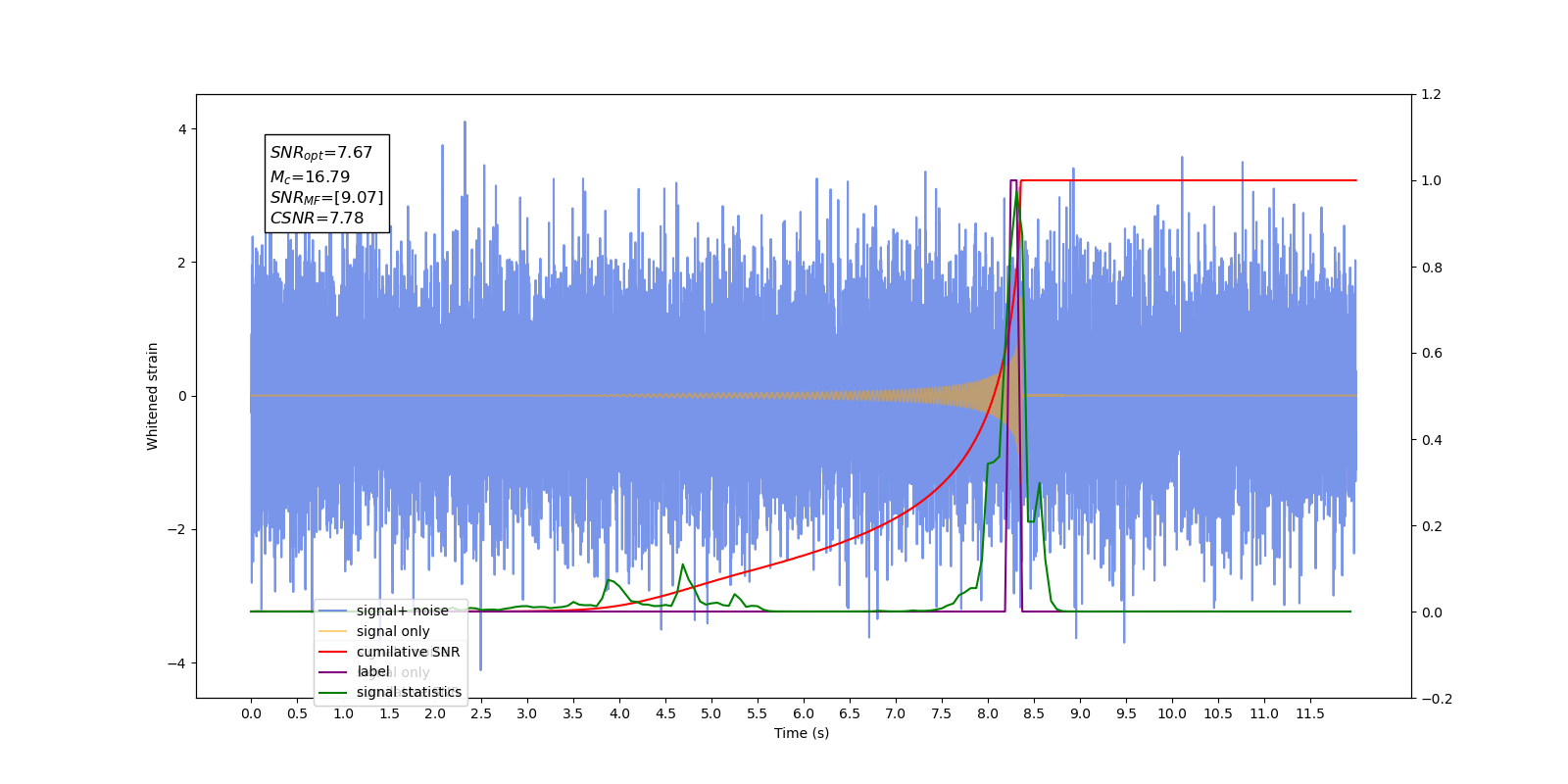The image size is (1568, 784).
Task: Click the small green bump near 4.7 s
Action: [683, 565]
